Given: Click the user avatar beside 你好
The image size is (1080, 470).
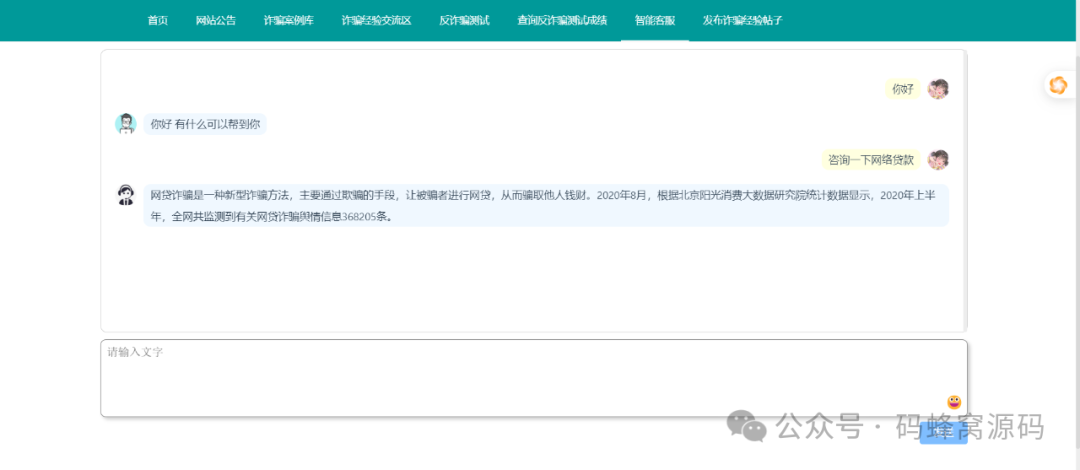Looking at the screenshot, I should 938,89.
